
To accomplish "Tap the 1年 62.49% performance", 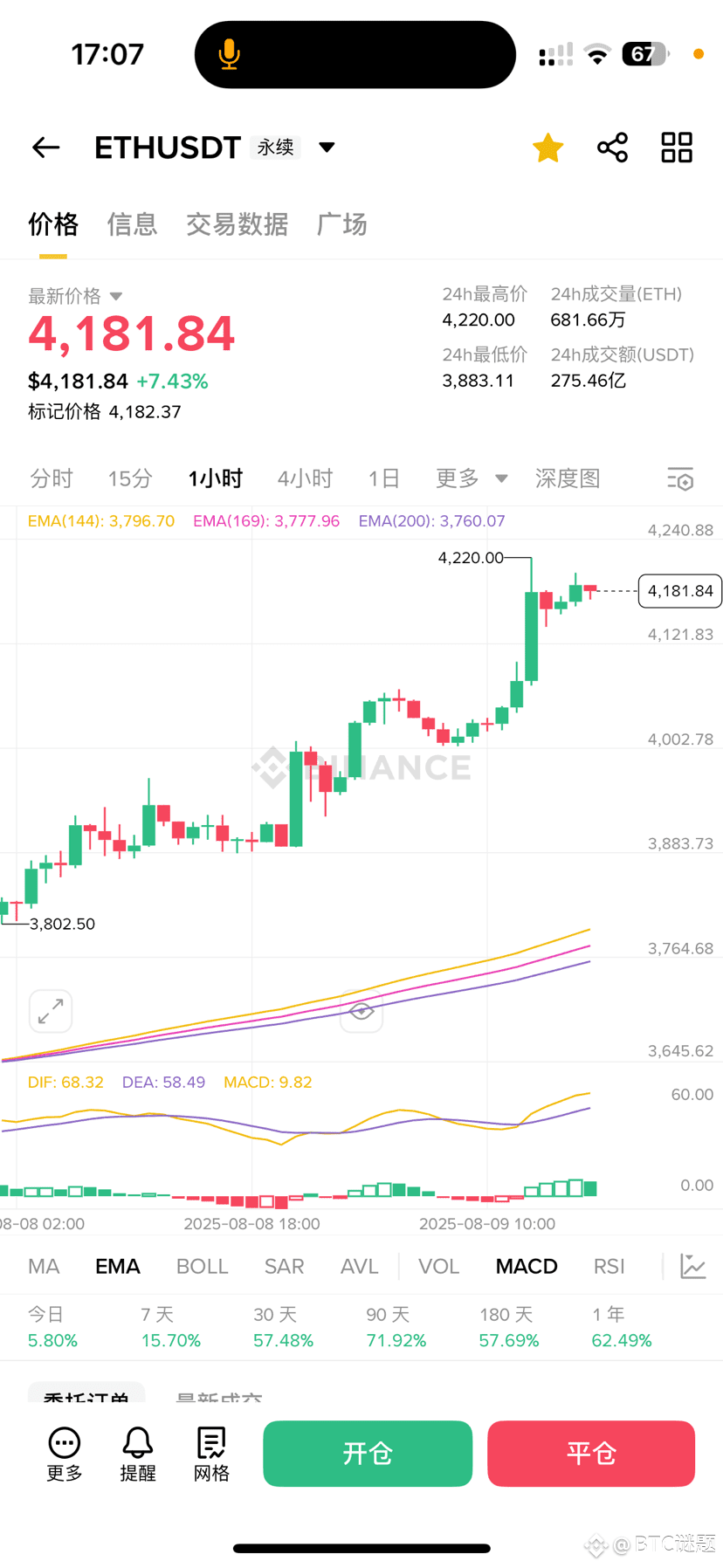I will pos(621,1327).
